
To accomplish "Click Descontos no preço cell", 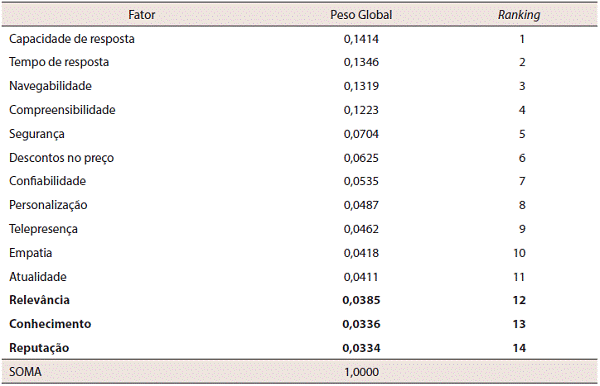I will point(62,158).
